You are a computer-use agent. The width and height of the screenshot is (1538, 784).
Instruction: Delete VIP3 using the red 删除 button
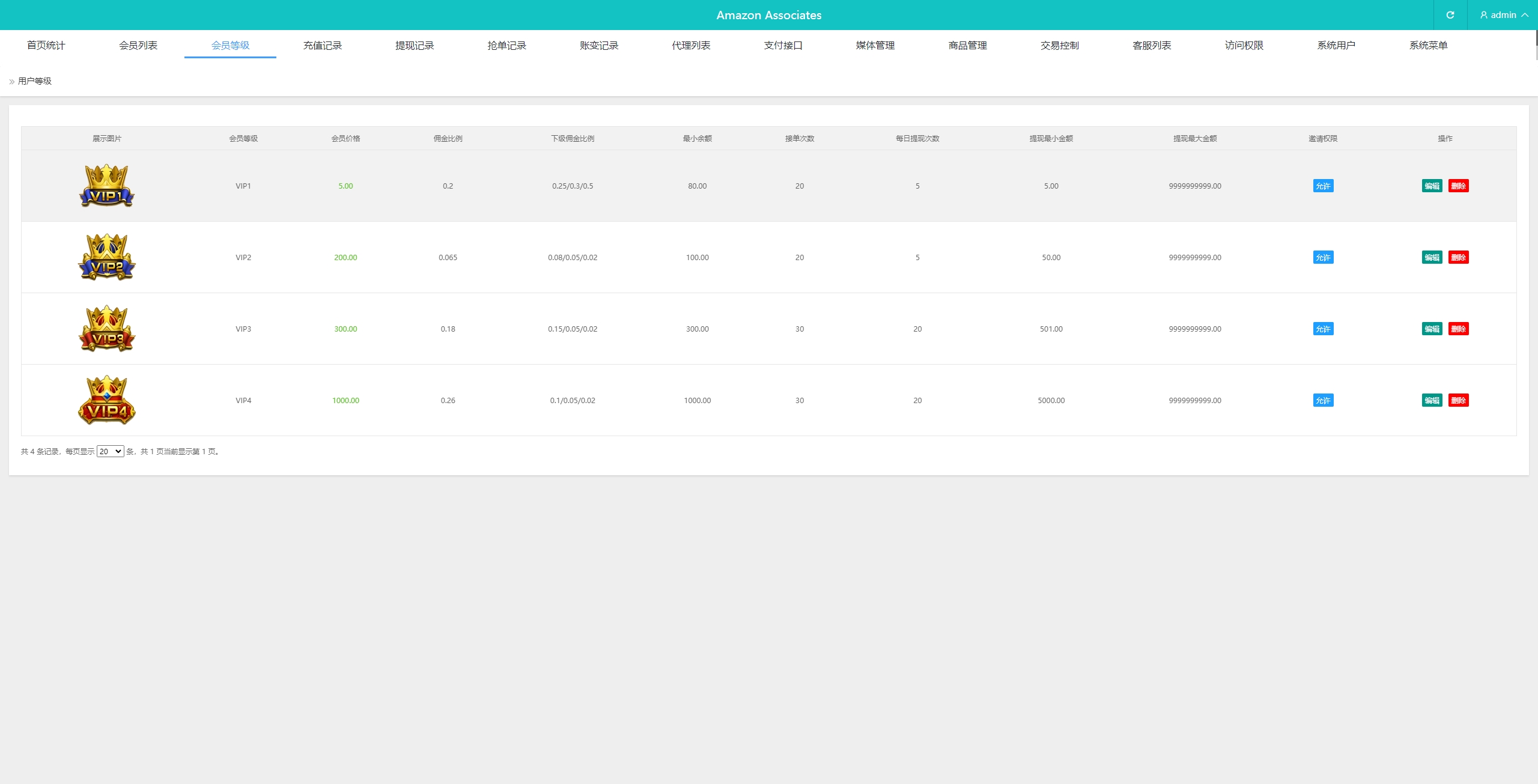(1458, 329)
